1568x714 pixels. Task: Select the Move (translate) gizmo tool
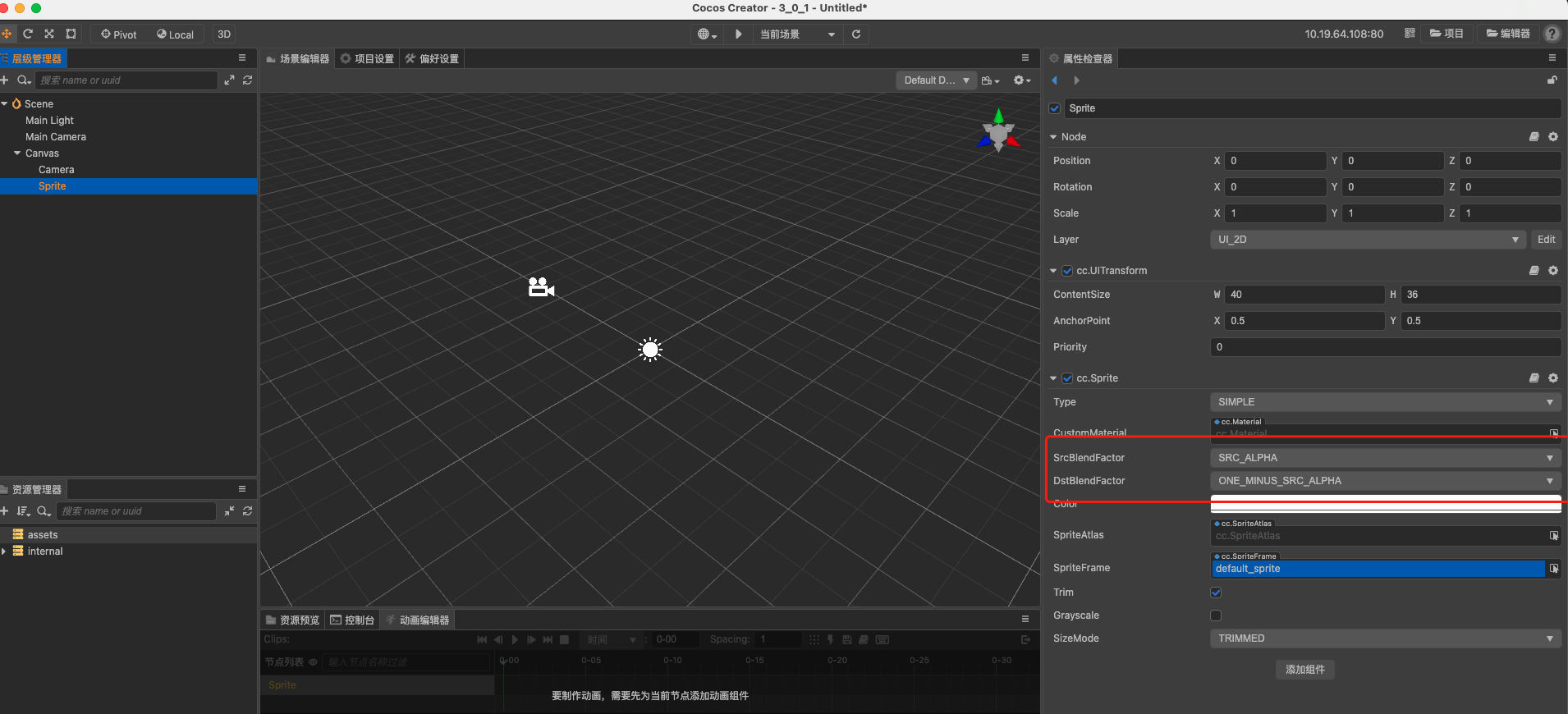[7, 34]
